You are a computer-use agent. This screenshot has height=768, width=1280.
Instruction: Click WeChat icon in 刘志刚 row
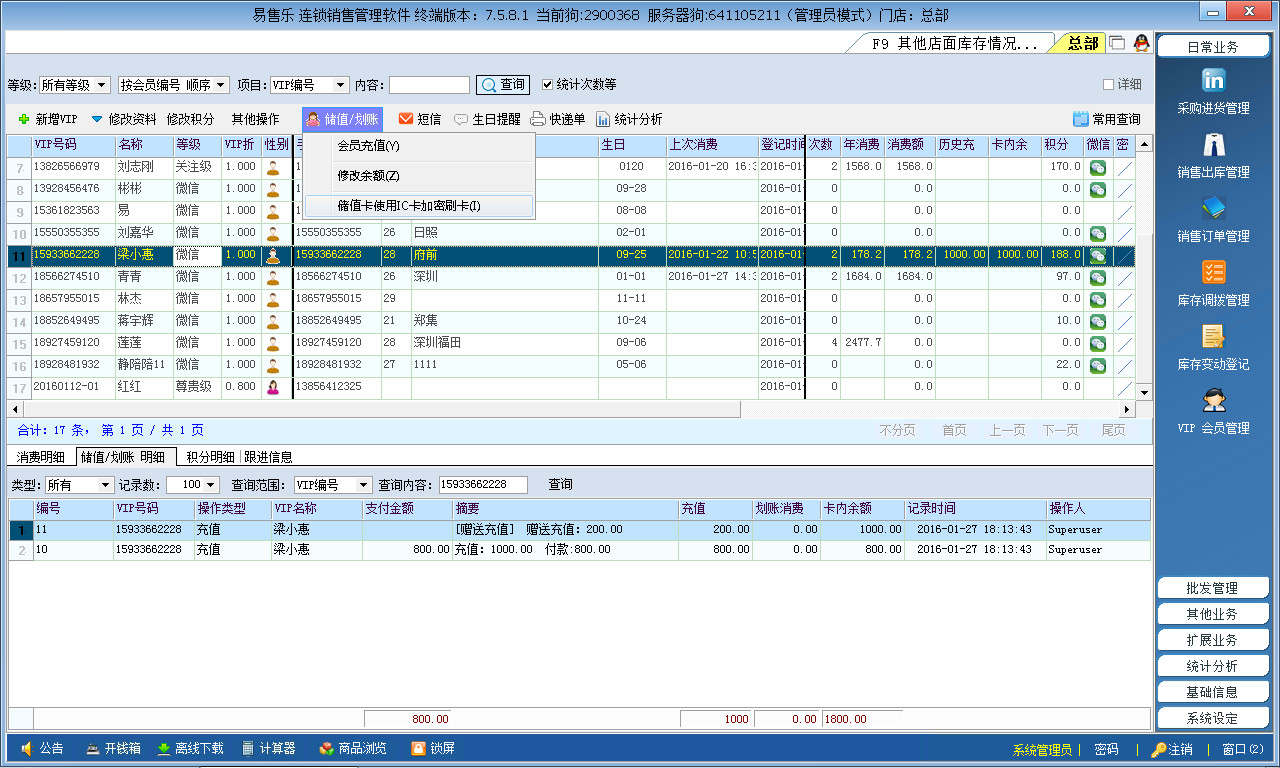(1097, 168)
